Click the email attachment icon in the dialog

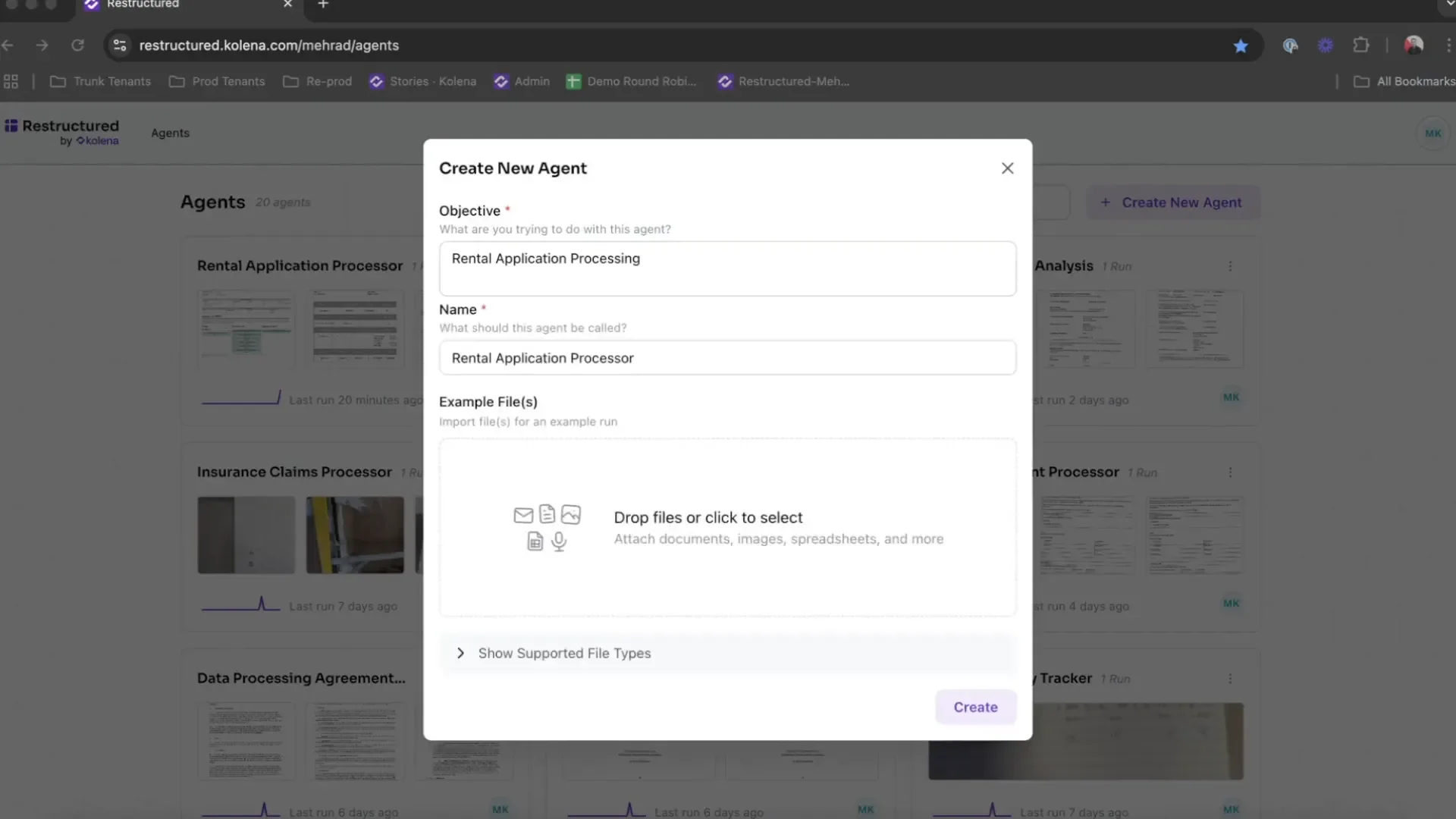tap(522, 515)
